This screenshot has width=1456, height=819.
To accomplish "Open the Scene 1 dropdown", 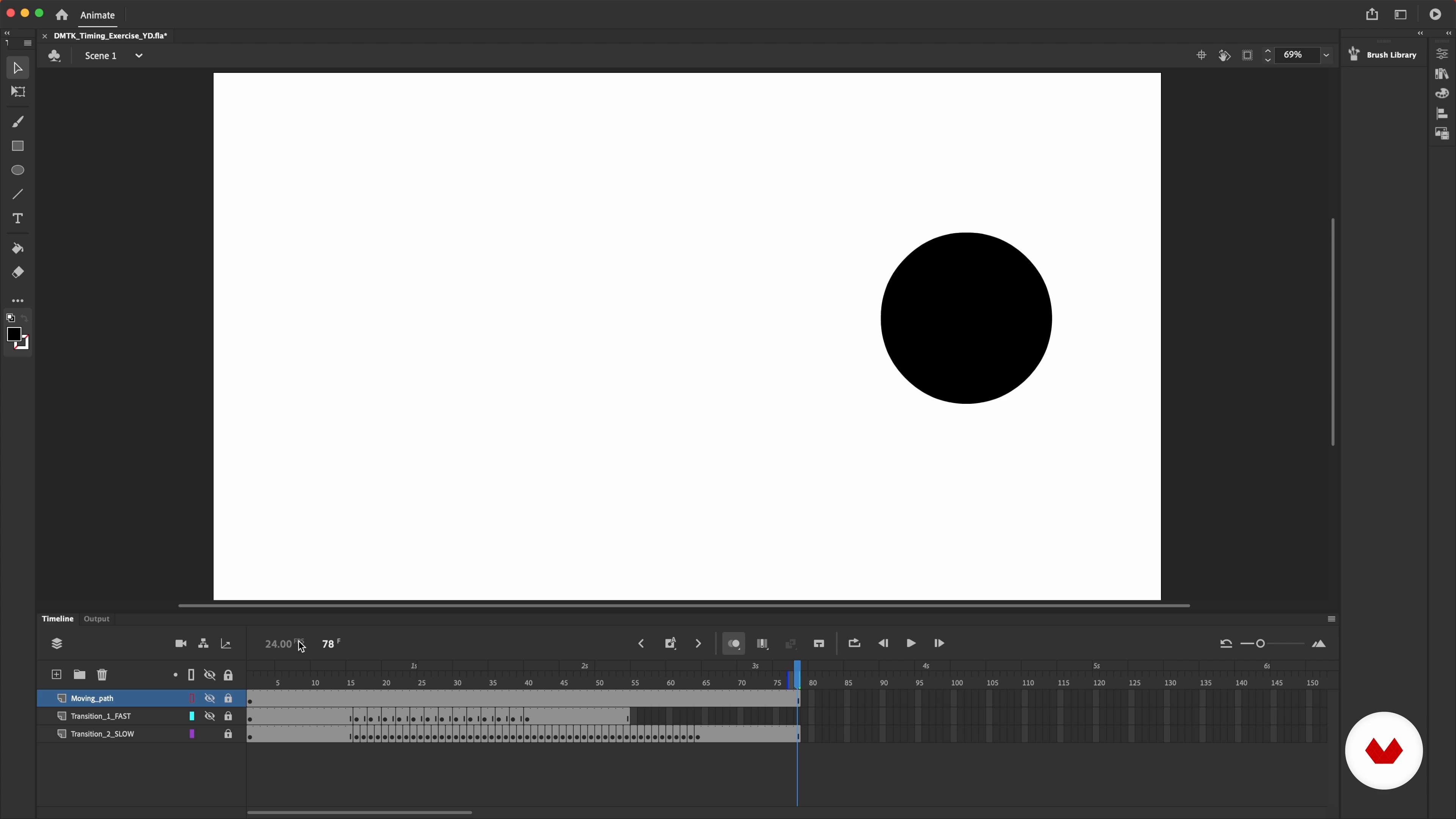I will (139, 55).
